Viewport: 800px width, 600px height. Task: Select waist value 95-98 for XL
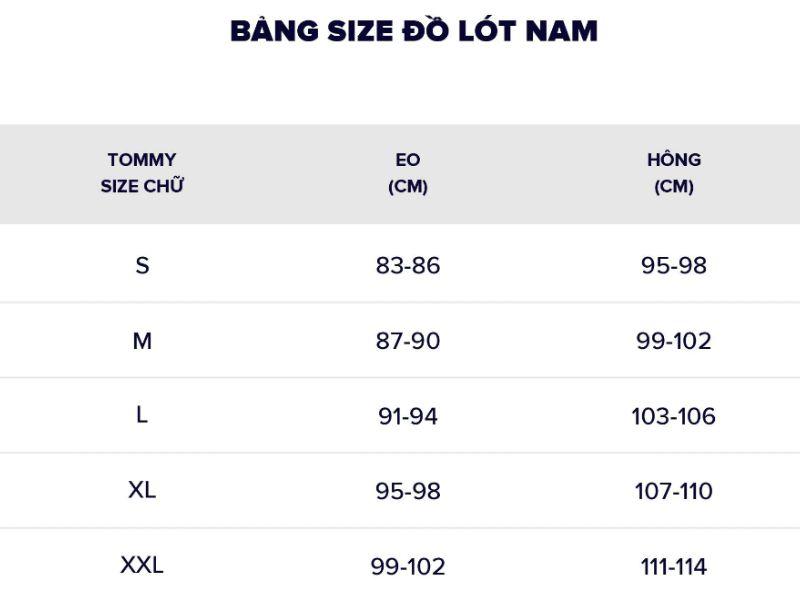pyautogui.click(x=408, y=491)
